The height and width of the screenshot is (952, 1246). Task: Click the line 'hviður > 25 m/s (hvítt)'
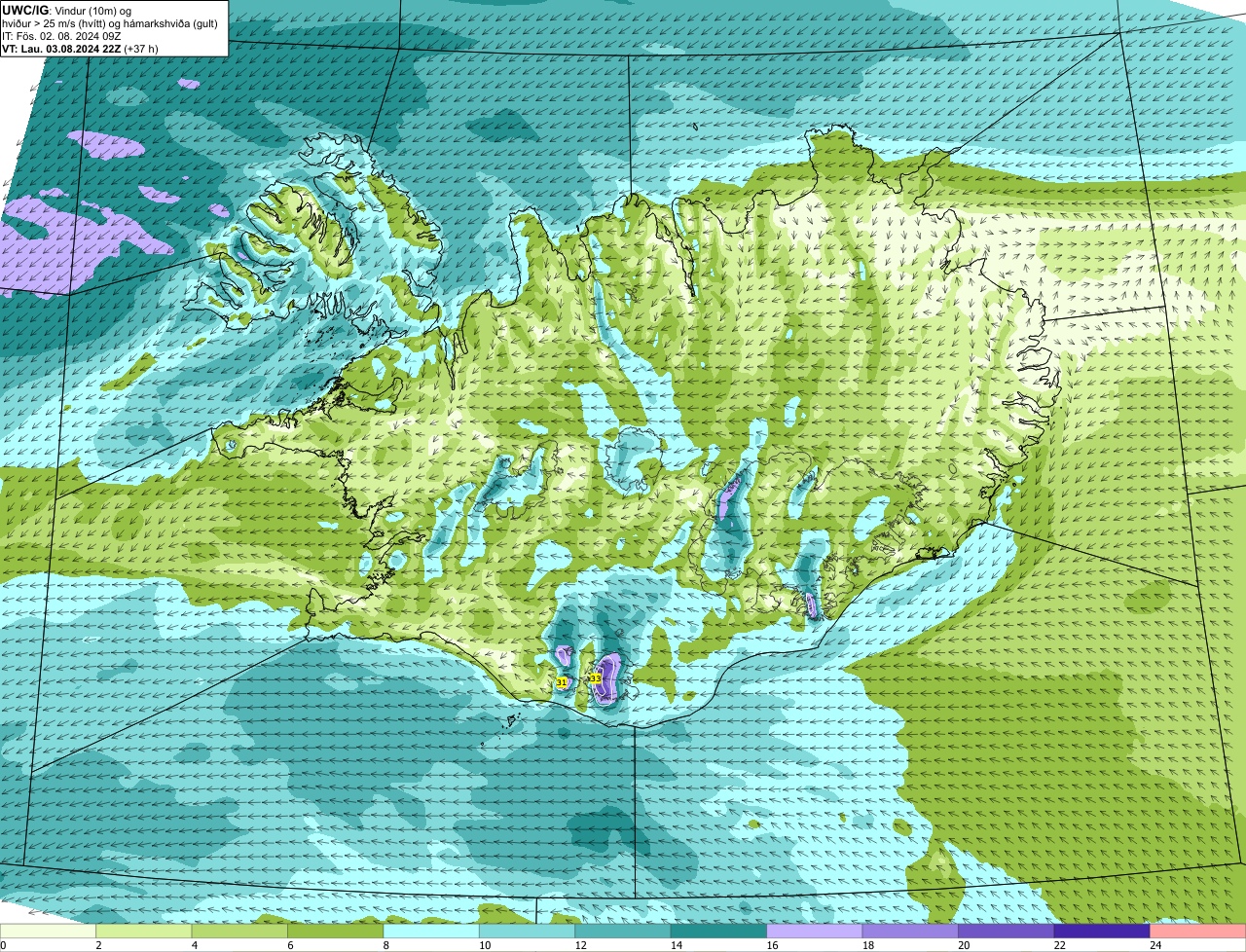(54, 23)
